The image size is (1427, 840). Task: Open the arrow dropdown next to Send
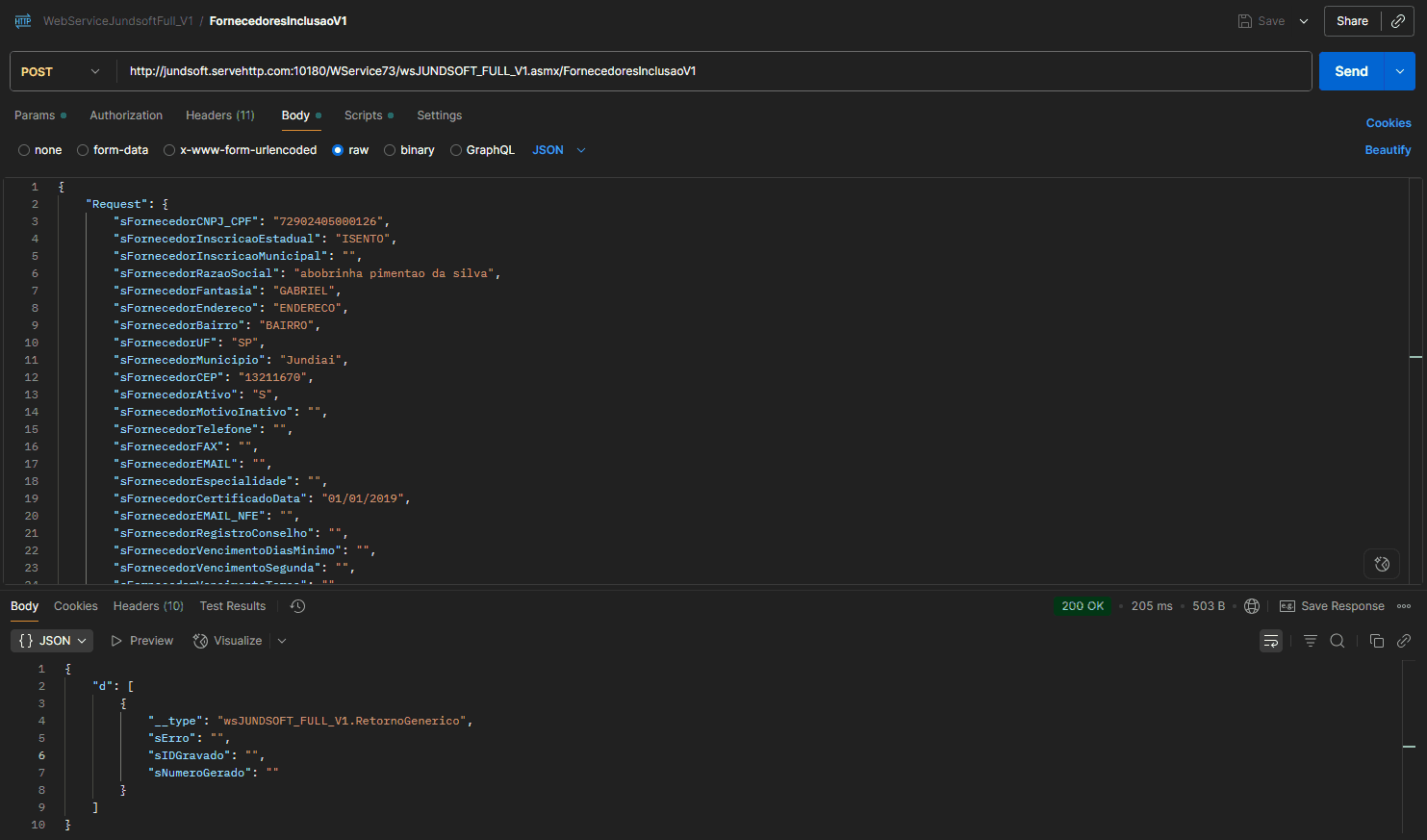click(1399, 71)
